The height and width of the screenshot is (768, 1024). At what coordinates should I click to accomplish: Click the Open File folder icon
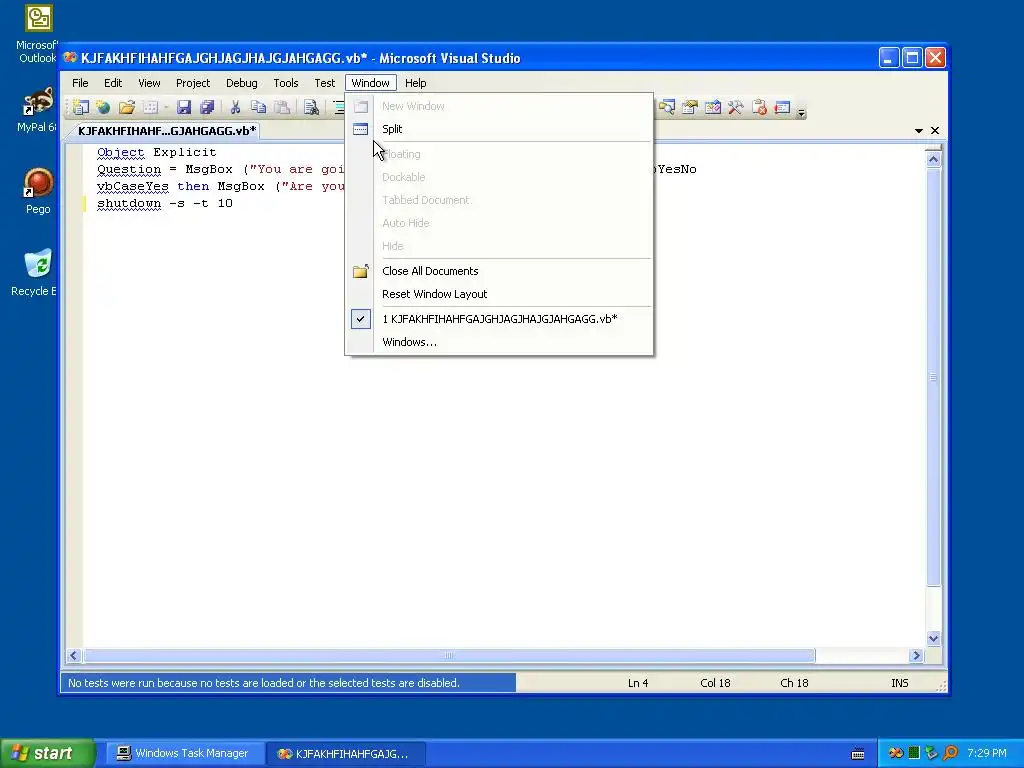(x=126, y=107)
